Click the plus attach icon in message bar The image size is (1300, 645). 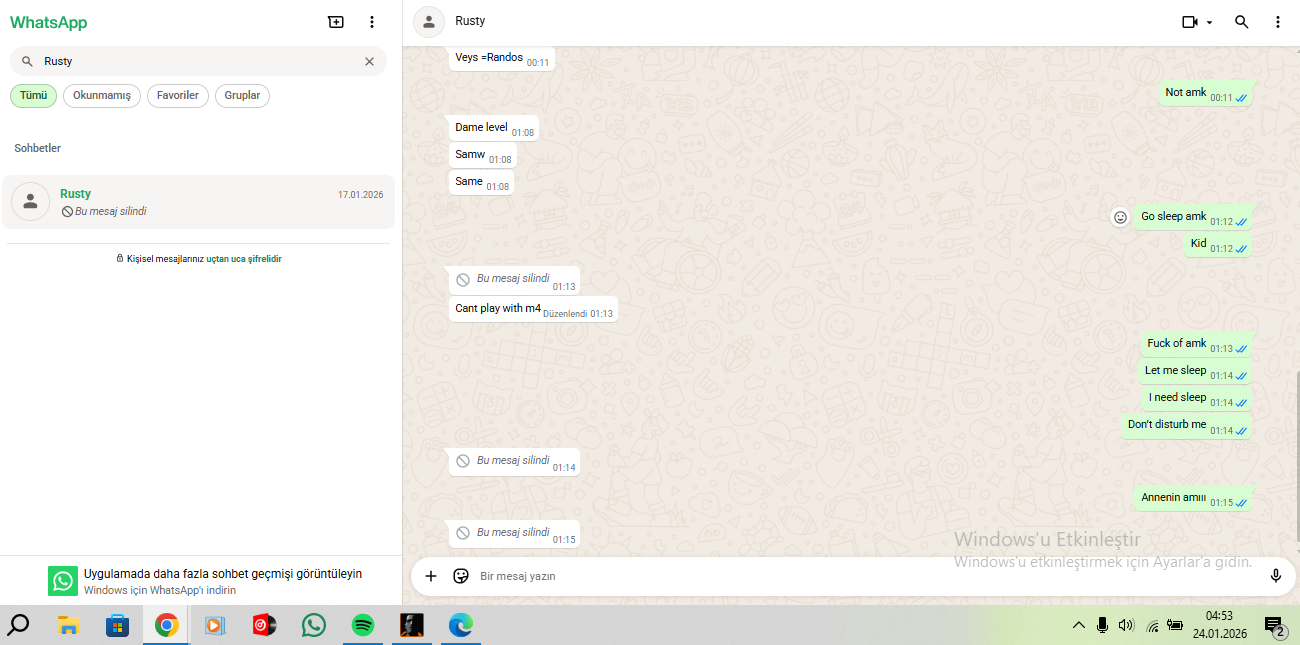431,576
